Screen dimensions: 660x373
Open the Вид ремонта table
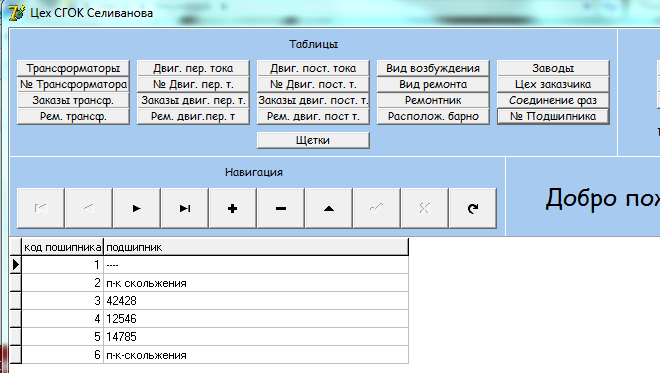tap(433, 84)
